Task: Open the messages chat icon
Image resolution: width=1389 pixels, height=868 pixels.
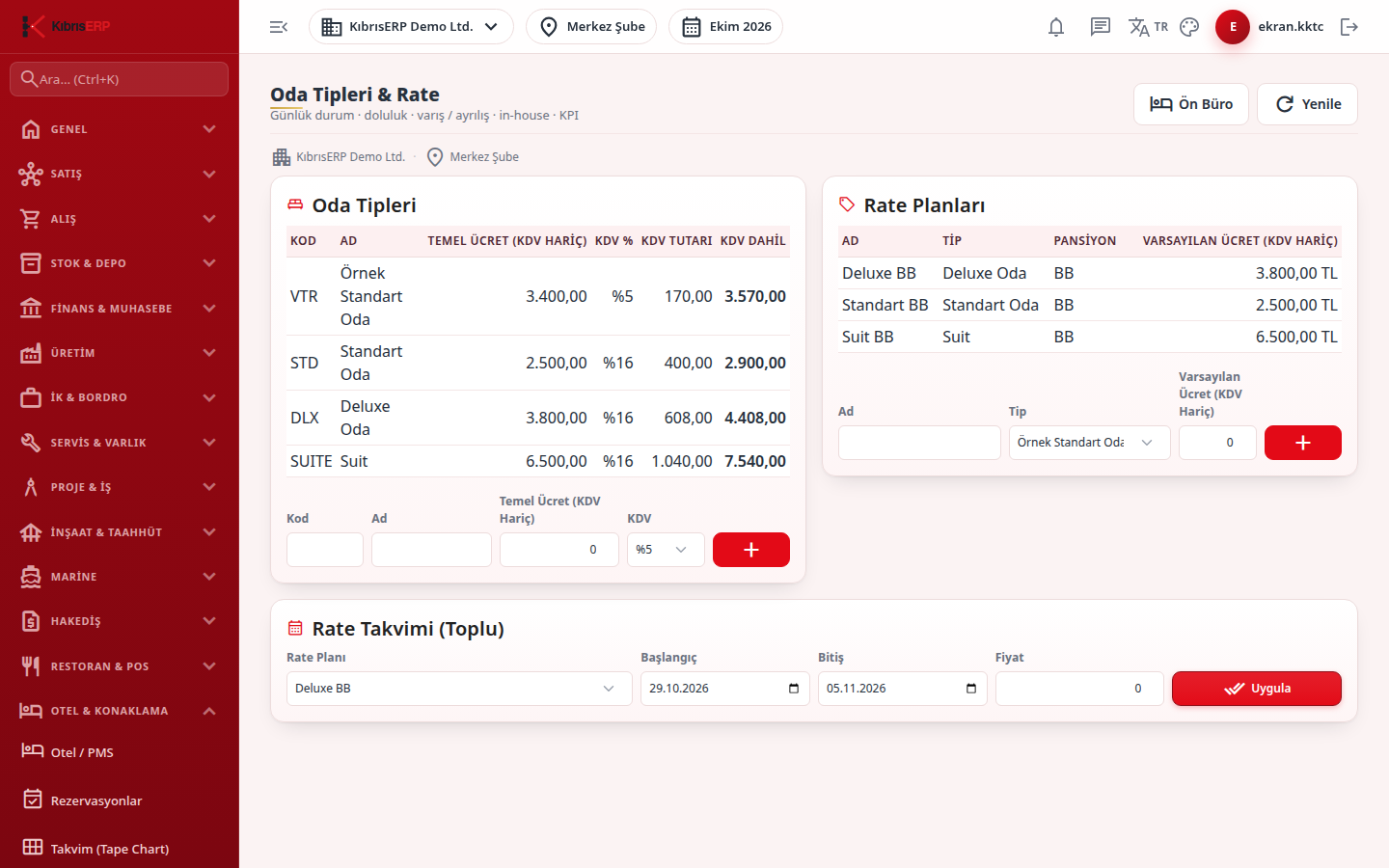Action: point(1101,27)
